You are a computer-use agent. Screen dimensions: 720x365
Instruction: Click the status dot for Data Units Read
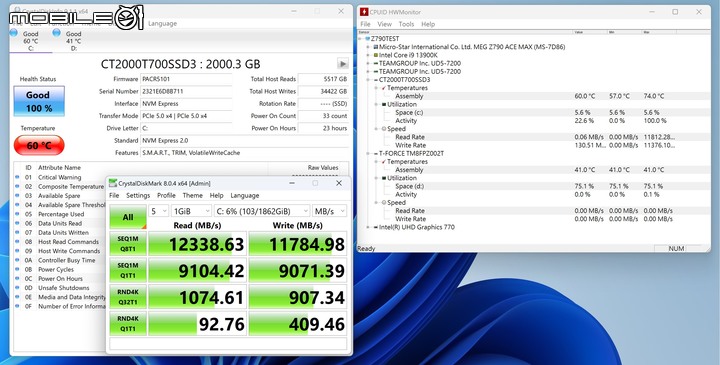click(x=17, y=223)
